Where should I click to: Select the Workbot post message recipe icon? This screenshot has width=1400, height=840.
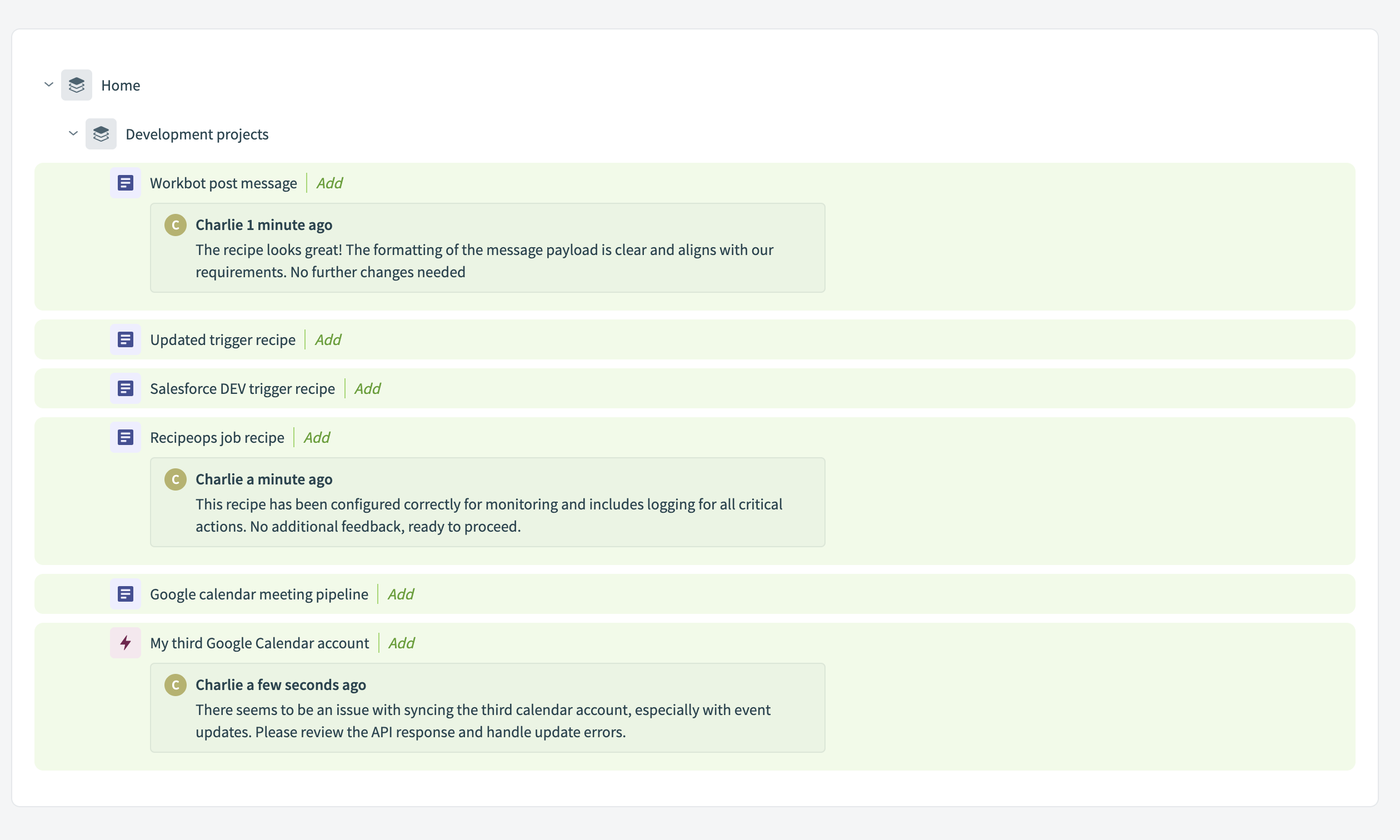[125, 182]
